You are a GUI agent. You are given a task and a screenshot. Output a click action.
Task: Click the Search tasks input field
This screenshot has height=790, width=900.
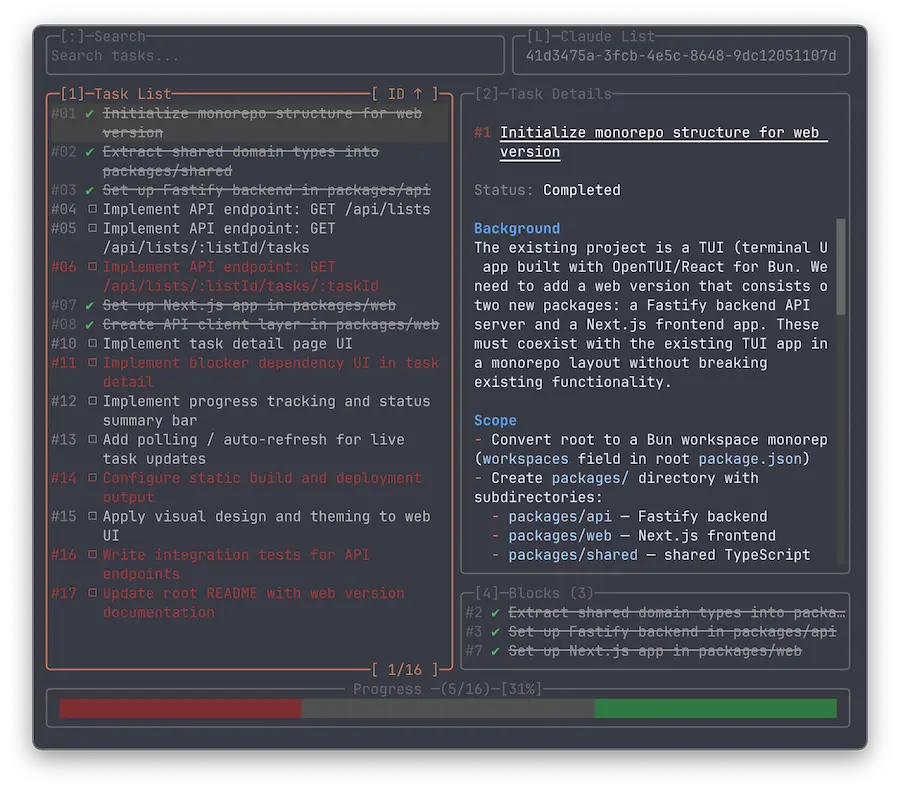(276, 57)
